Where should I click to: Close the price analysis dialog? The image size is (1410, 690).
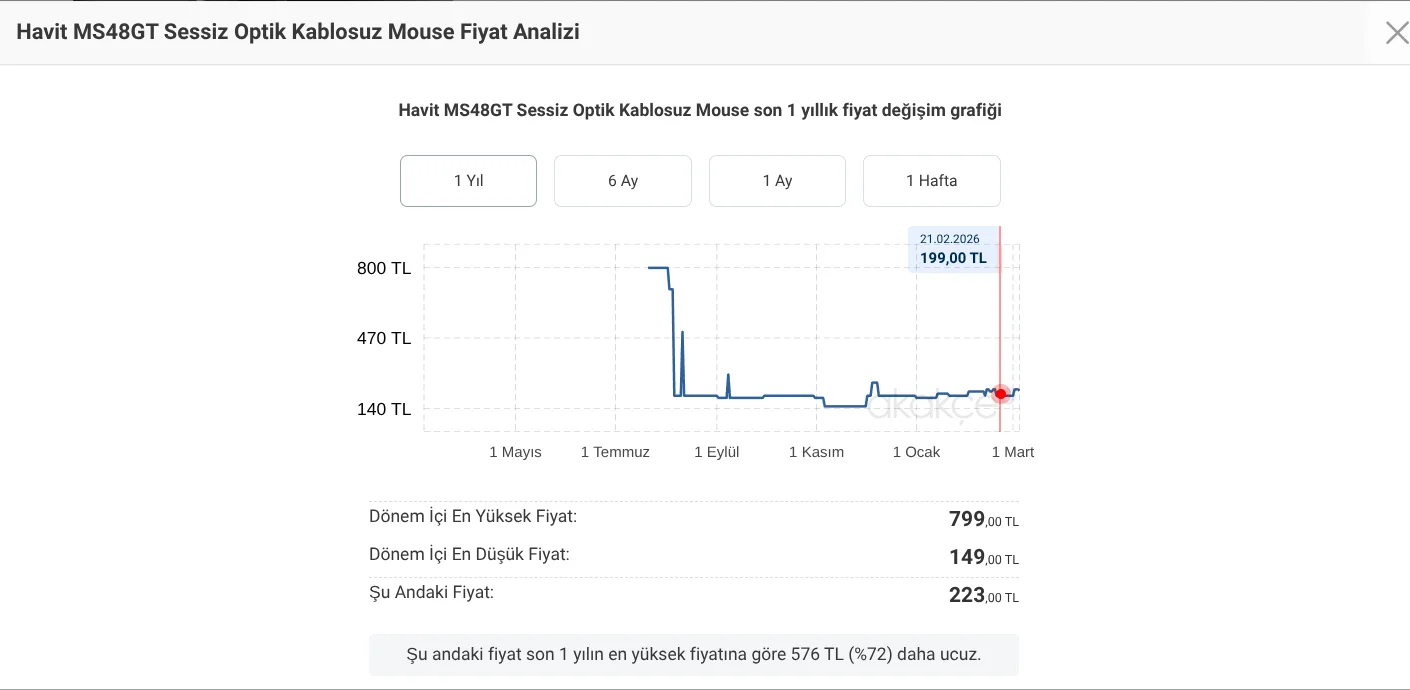coord(1396,33)
